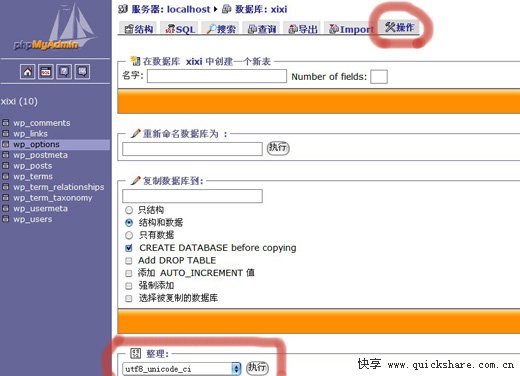Focus the copy database to input field

coord(192,196)
